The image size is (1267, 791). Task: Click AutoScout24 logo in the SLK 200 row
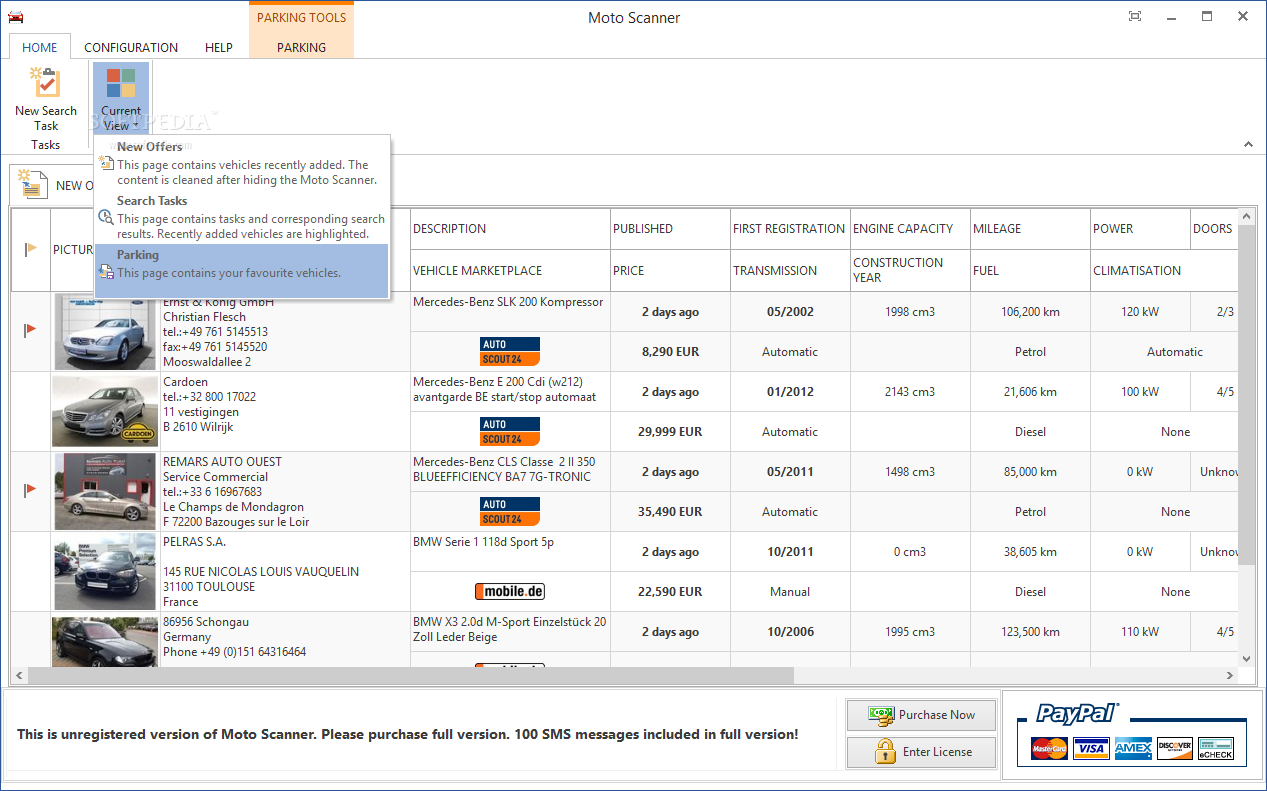tap(510, 352)
